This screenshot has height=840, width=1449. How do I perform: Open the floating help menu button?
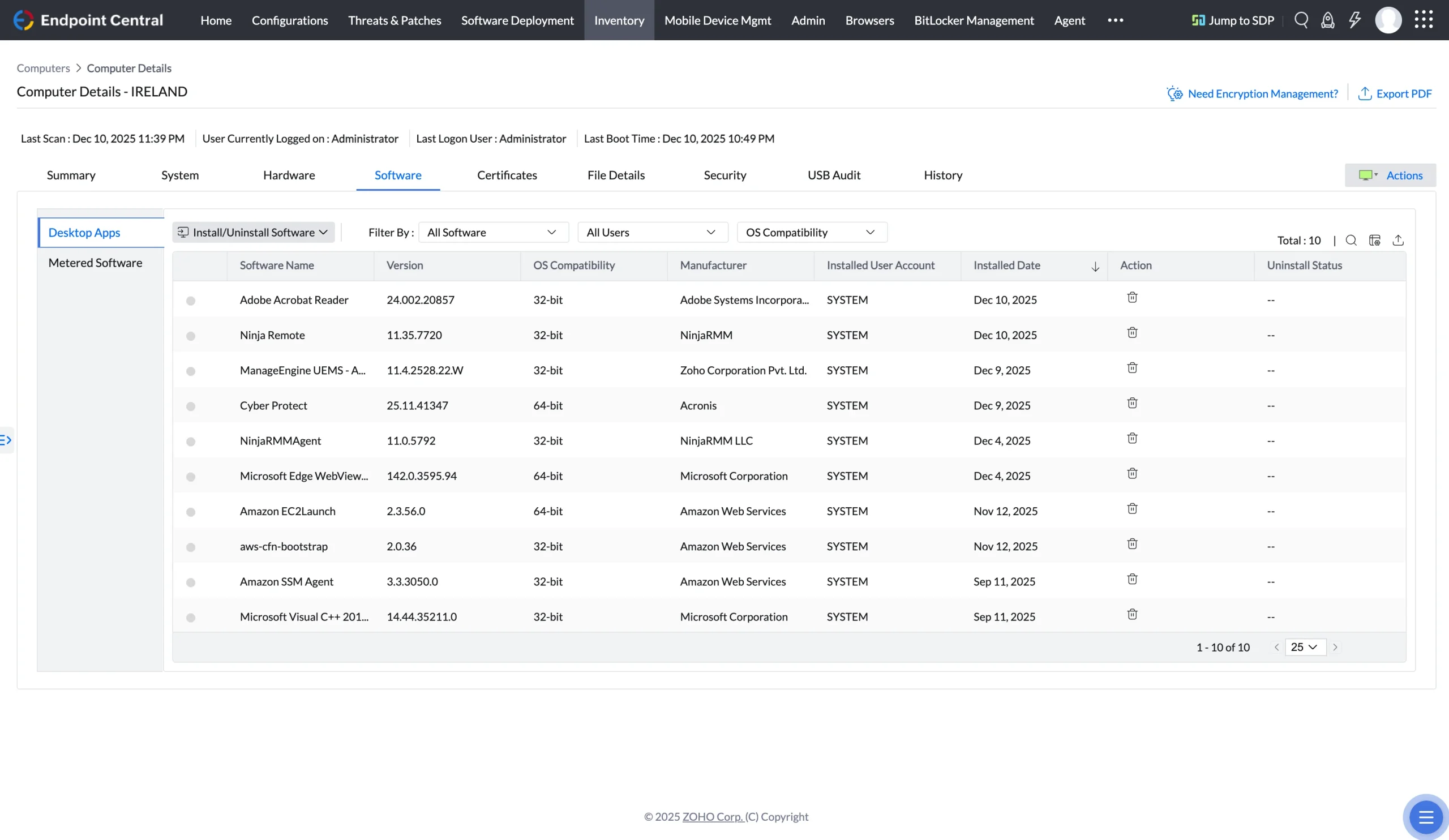pyautogui.click(x=1425, y=817)
